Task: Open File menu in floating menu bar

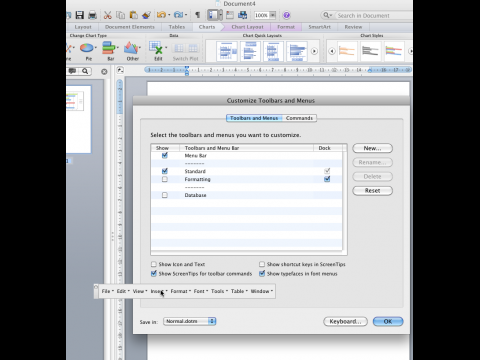Action: tap(107, 291)
